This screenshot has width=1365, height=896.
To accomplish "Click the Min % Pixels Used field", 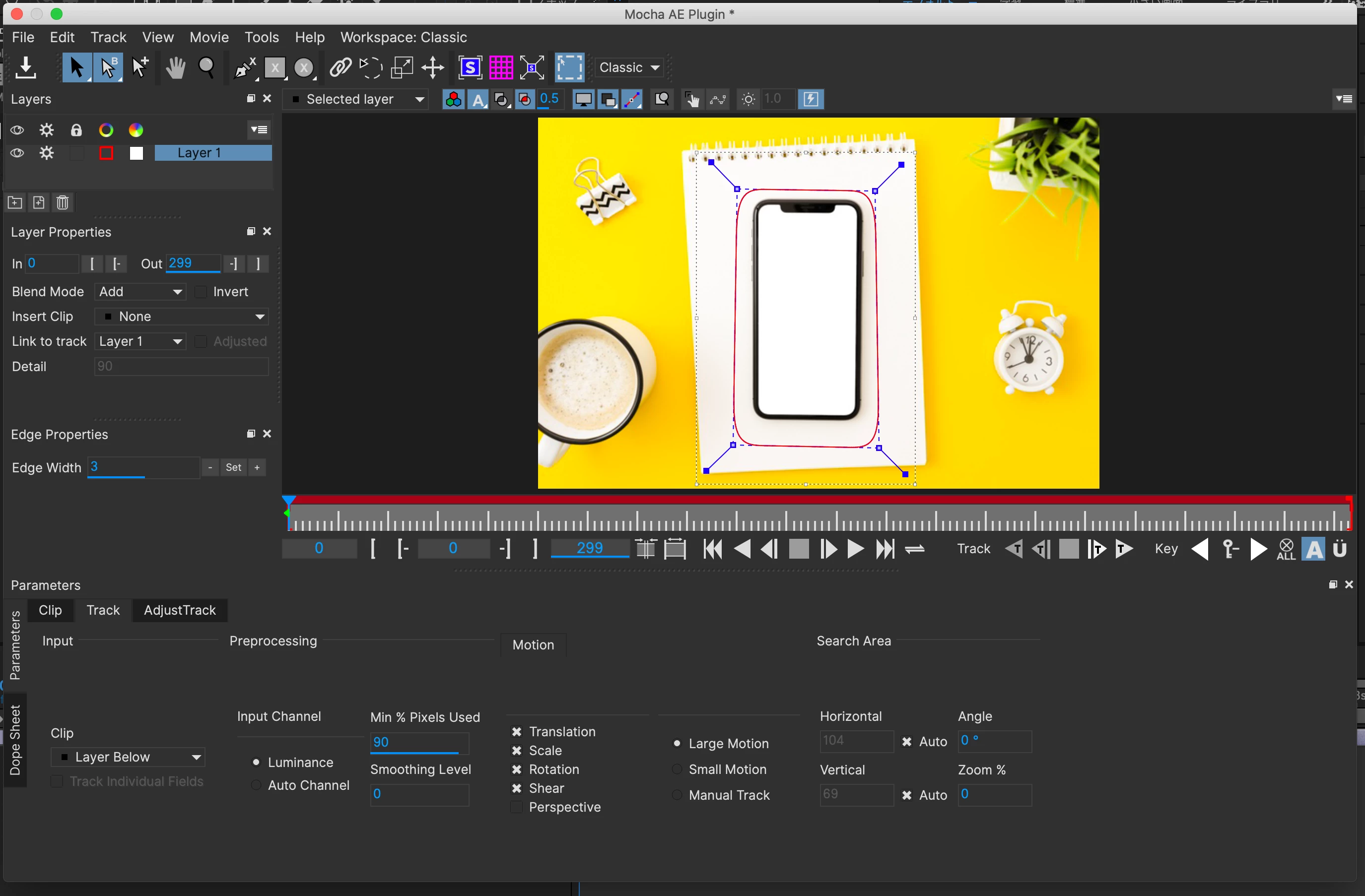I will coord(418,743).
